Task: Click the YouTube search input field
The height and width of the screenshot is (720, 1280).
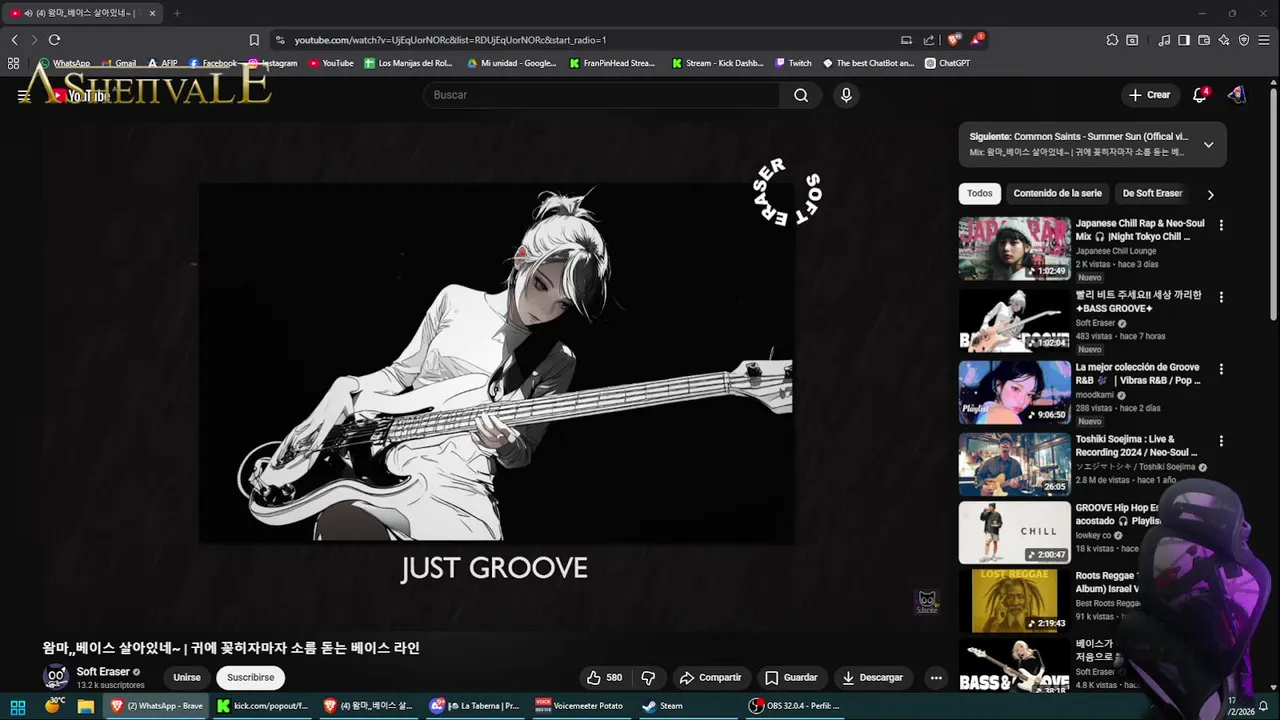Action: click(x=601, y=95)
